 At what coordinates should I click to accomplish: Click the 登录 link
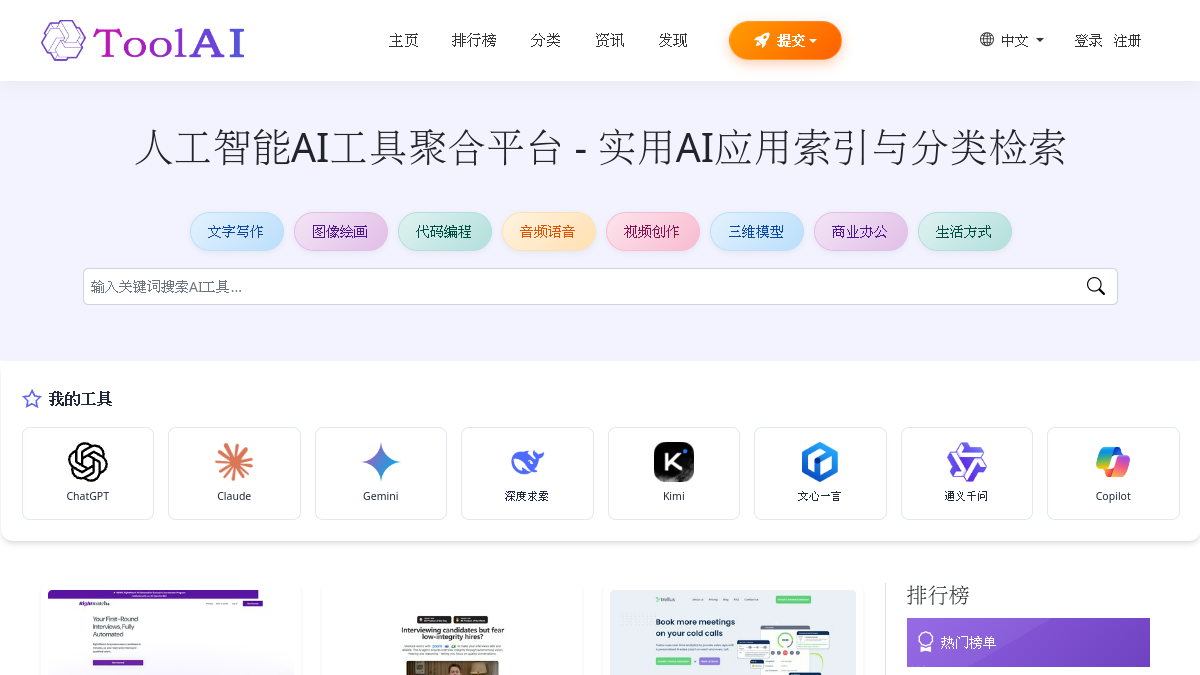tap(1088, 40)
